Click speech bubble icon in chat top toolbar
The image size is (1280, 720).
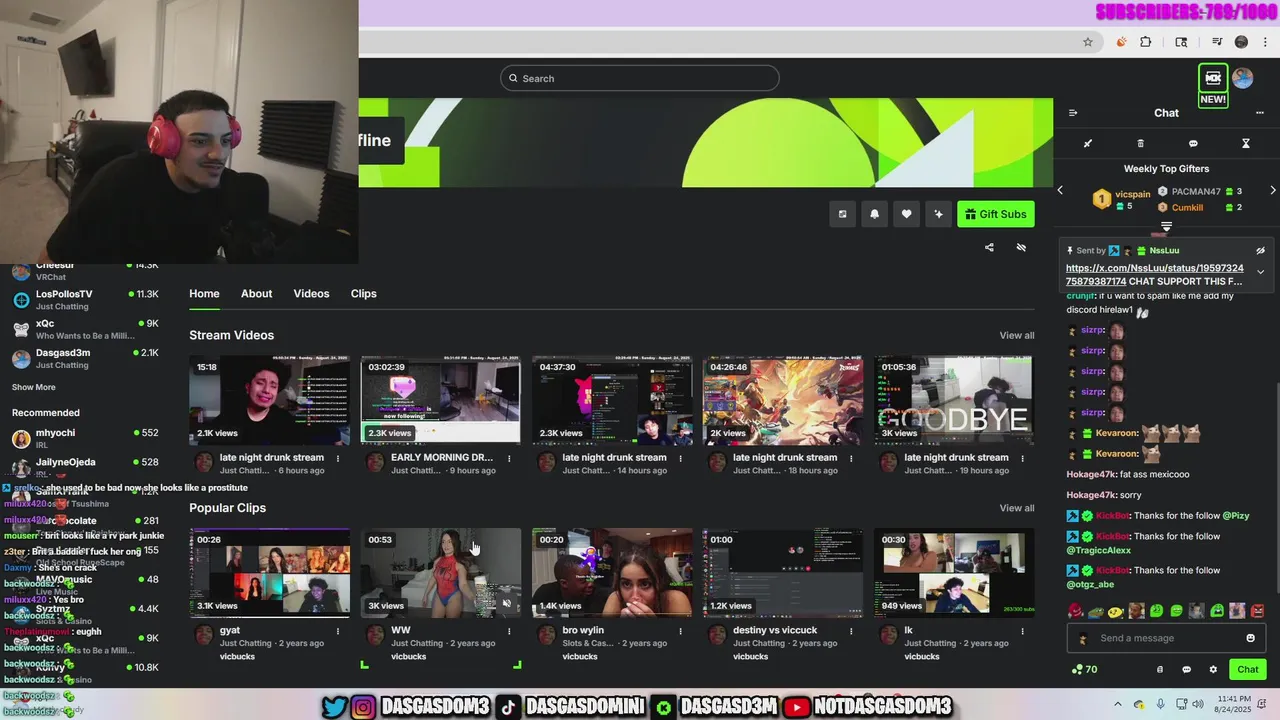(x=1193, y=144)
